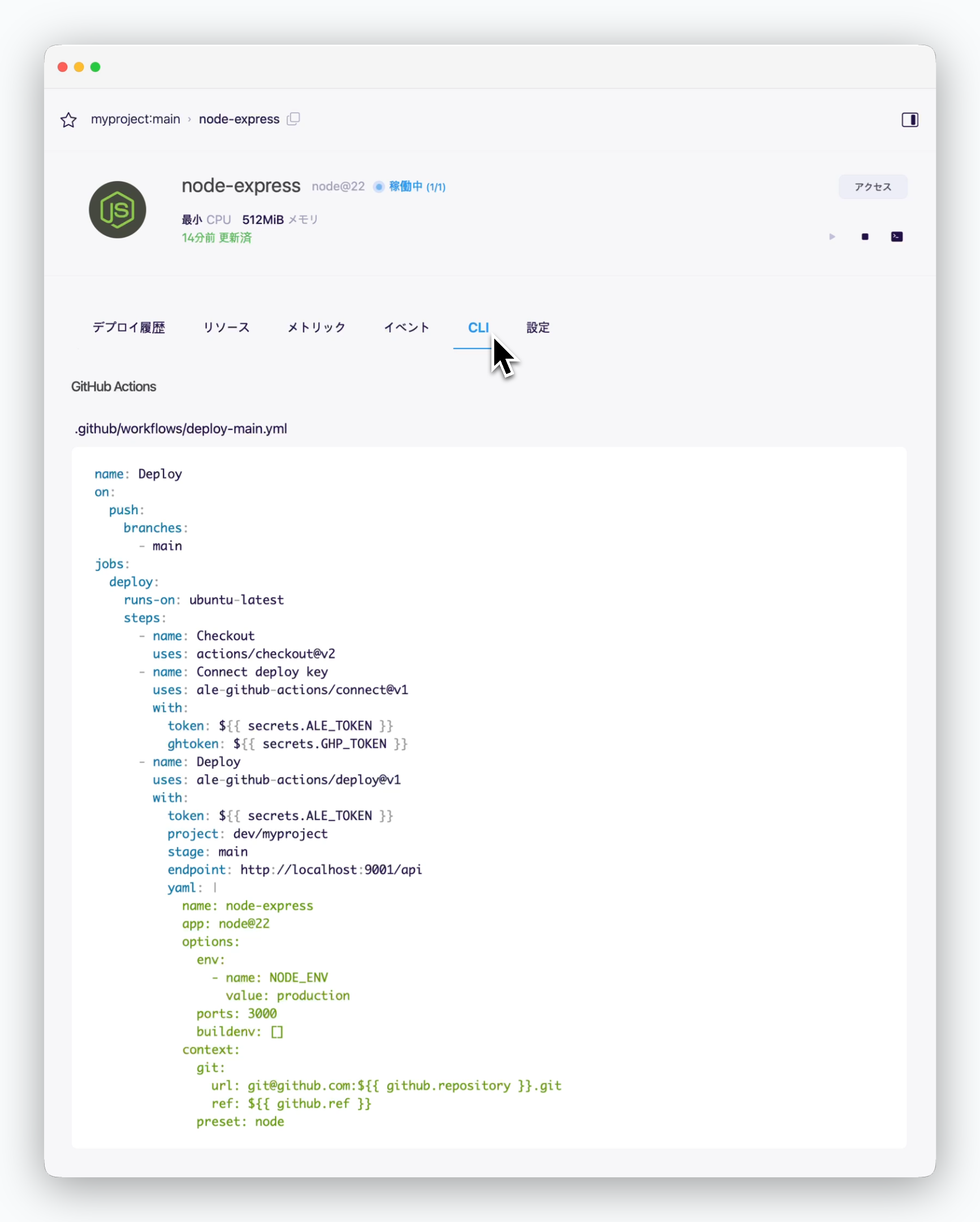
Task: Click the ale-github-actions/connect@v1 line
Action: pos(280,690)
